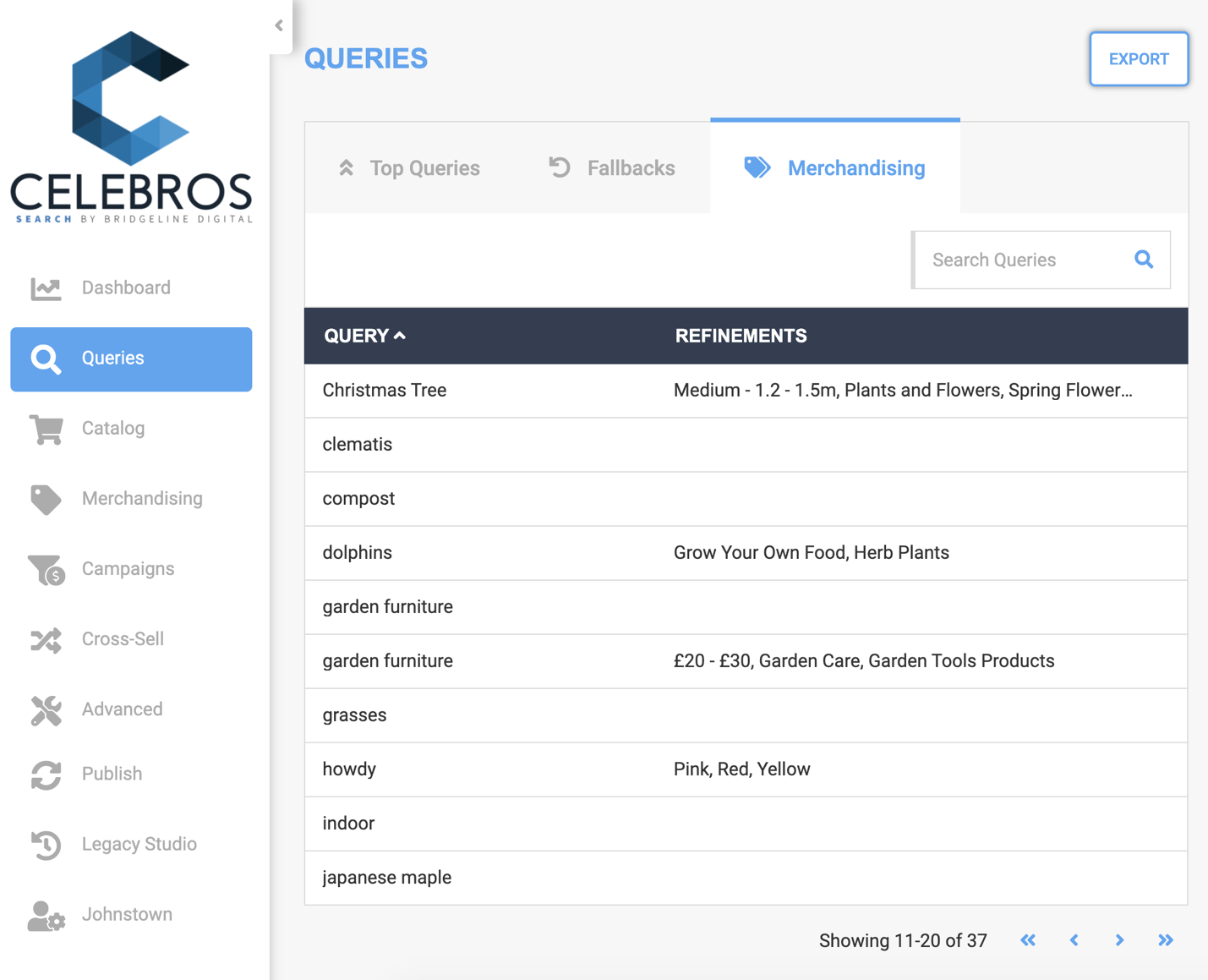The height and width of the screenshot is (980, 1208).
Task: Click the Celebros logo
Action: (131, 127)
